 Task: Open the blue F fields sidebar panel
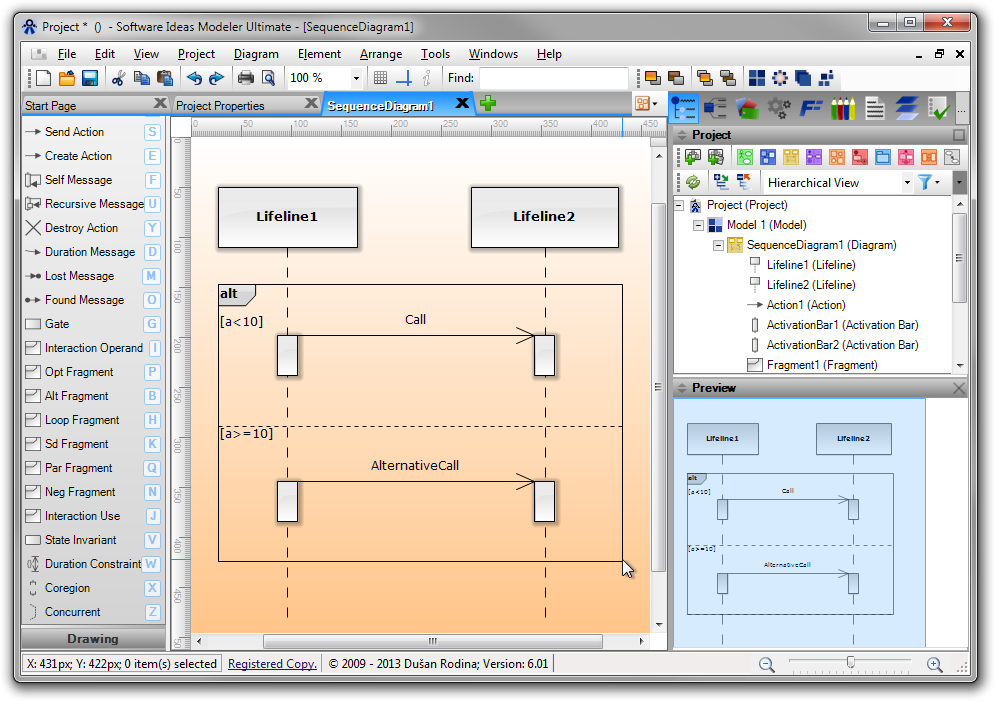click(811, 108)
